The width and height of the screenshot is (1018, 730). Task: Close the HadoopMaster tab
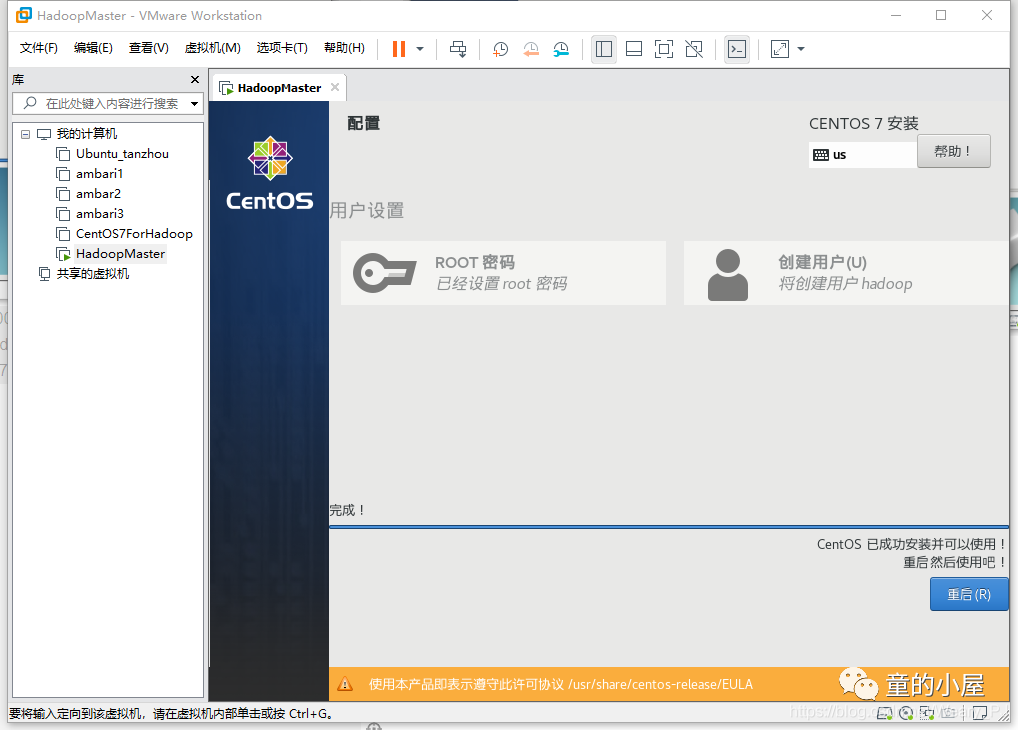pyautogui.click(x=335, y=87)
